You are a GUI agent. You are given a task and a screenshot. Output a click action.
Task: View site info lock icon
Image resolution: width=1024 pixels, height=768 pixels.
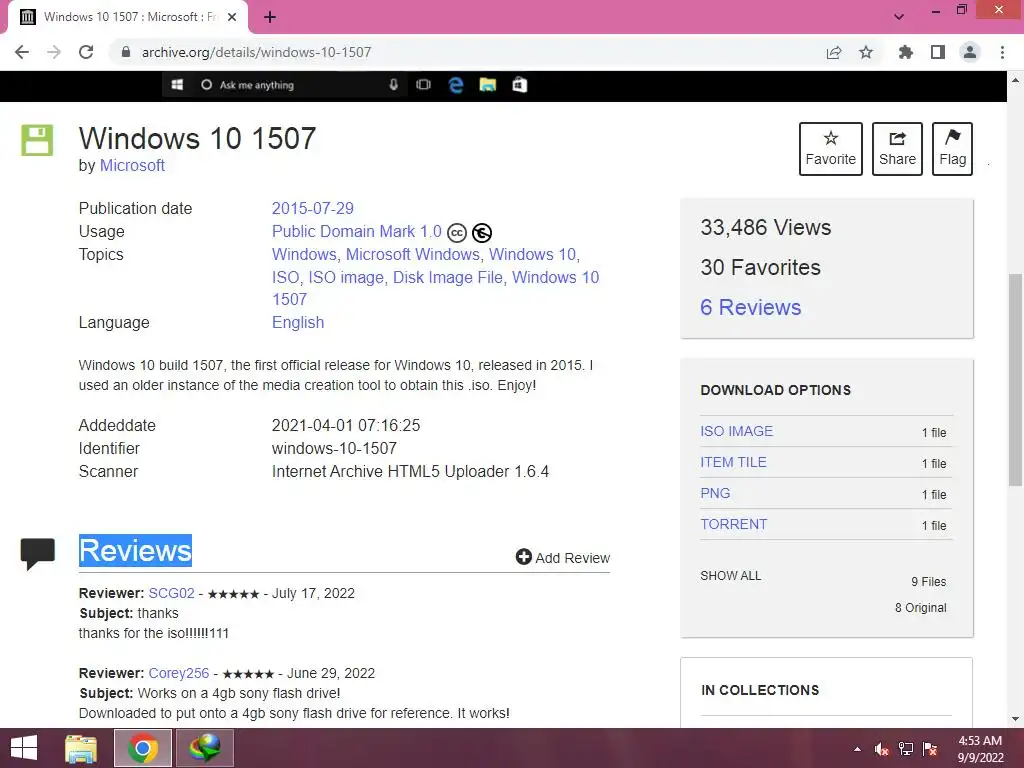click(126, 52)
